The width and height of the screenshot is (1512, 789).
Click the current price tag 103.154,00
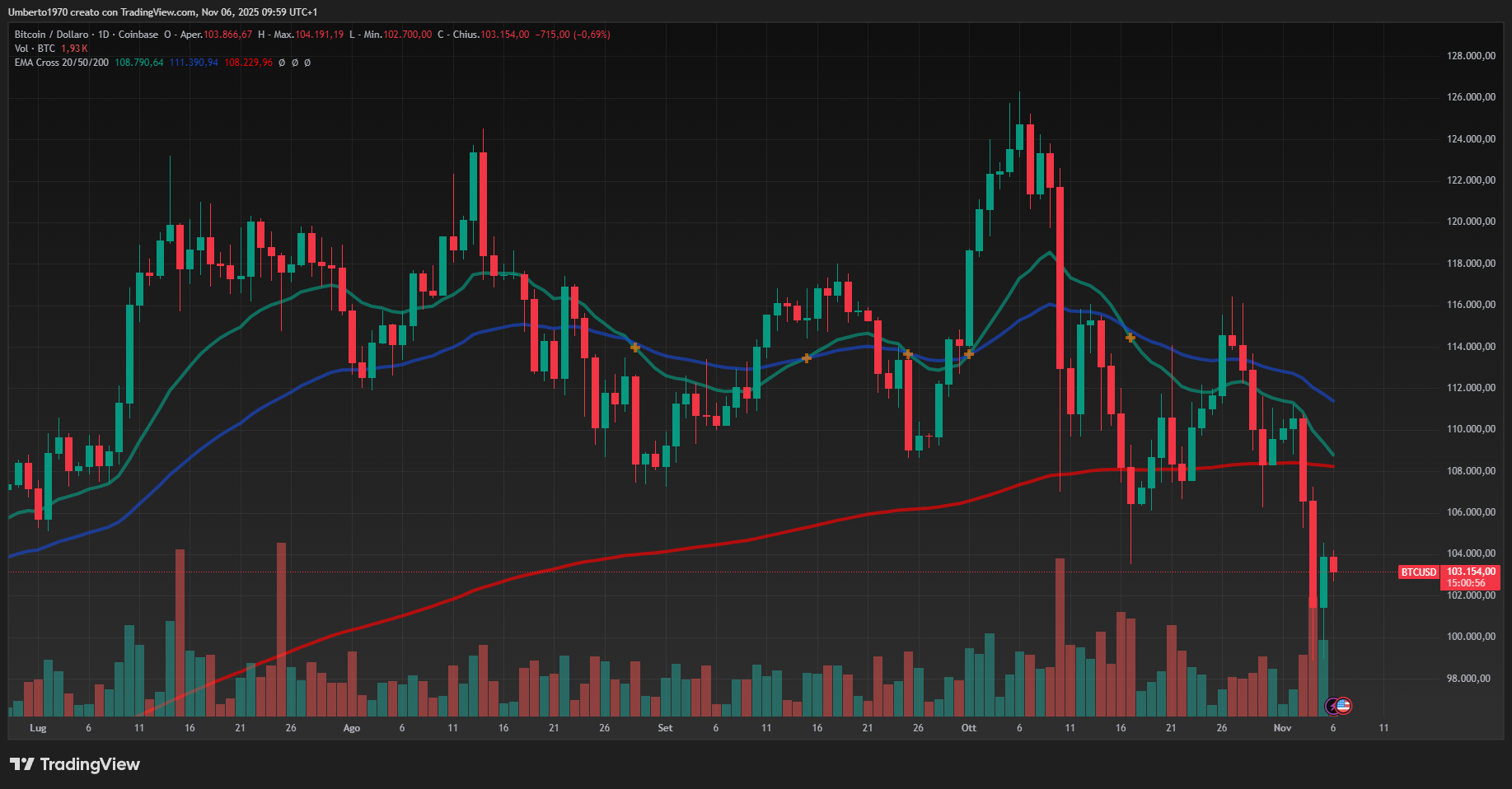pos(1471,572)
